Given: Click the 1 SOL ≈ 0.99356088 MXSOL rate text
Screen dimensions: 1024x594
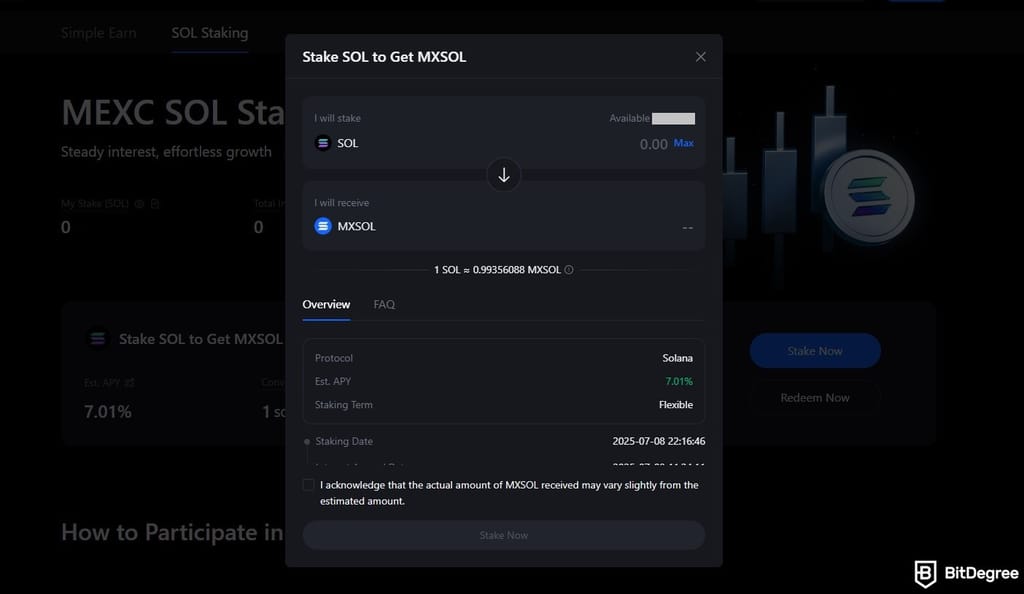Looking at the screenshot, I should pyautogui.click(x=497, y=270).
